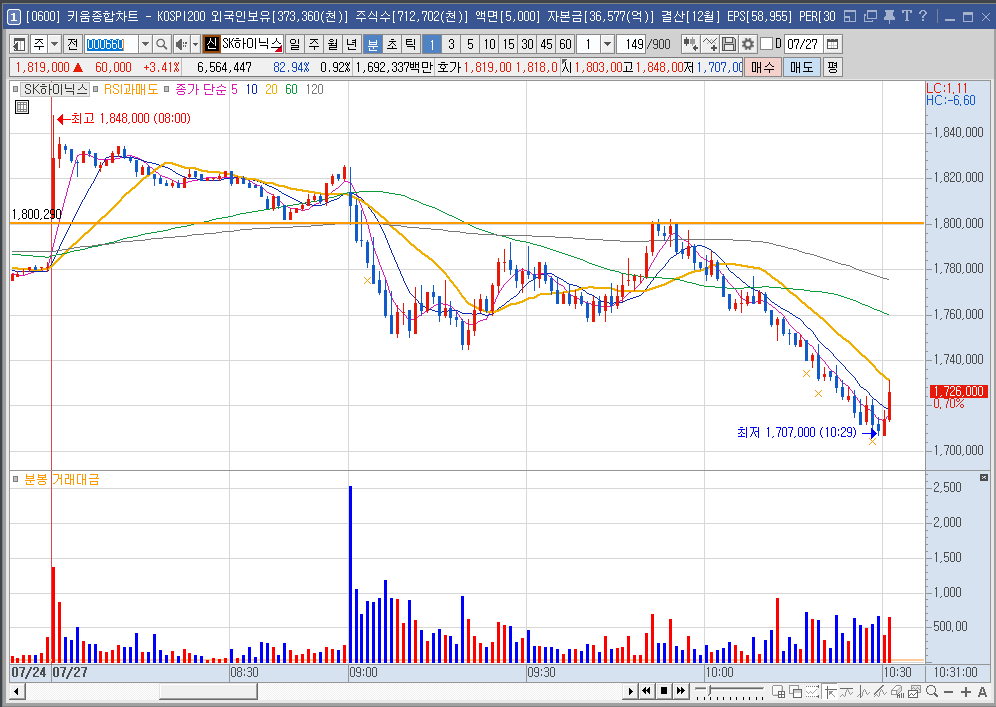
Task: Open chart settings gear icon
Action: click(748, 44)
